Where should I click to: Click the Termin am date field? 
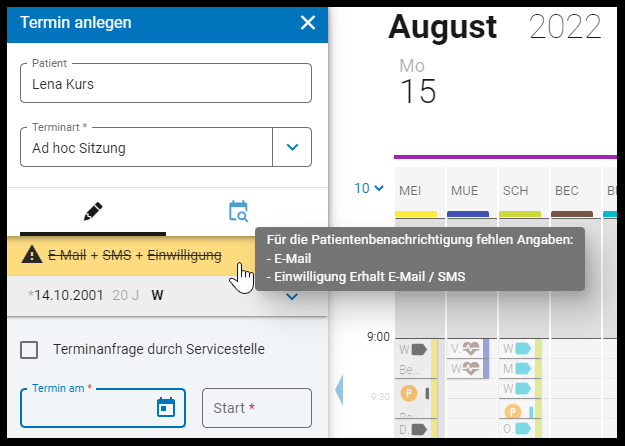tap(103, 408)
